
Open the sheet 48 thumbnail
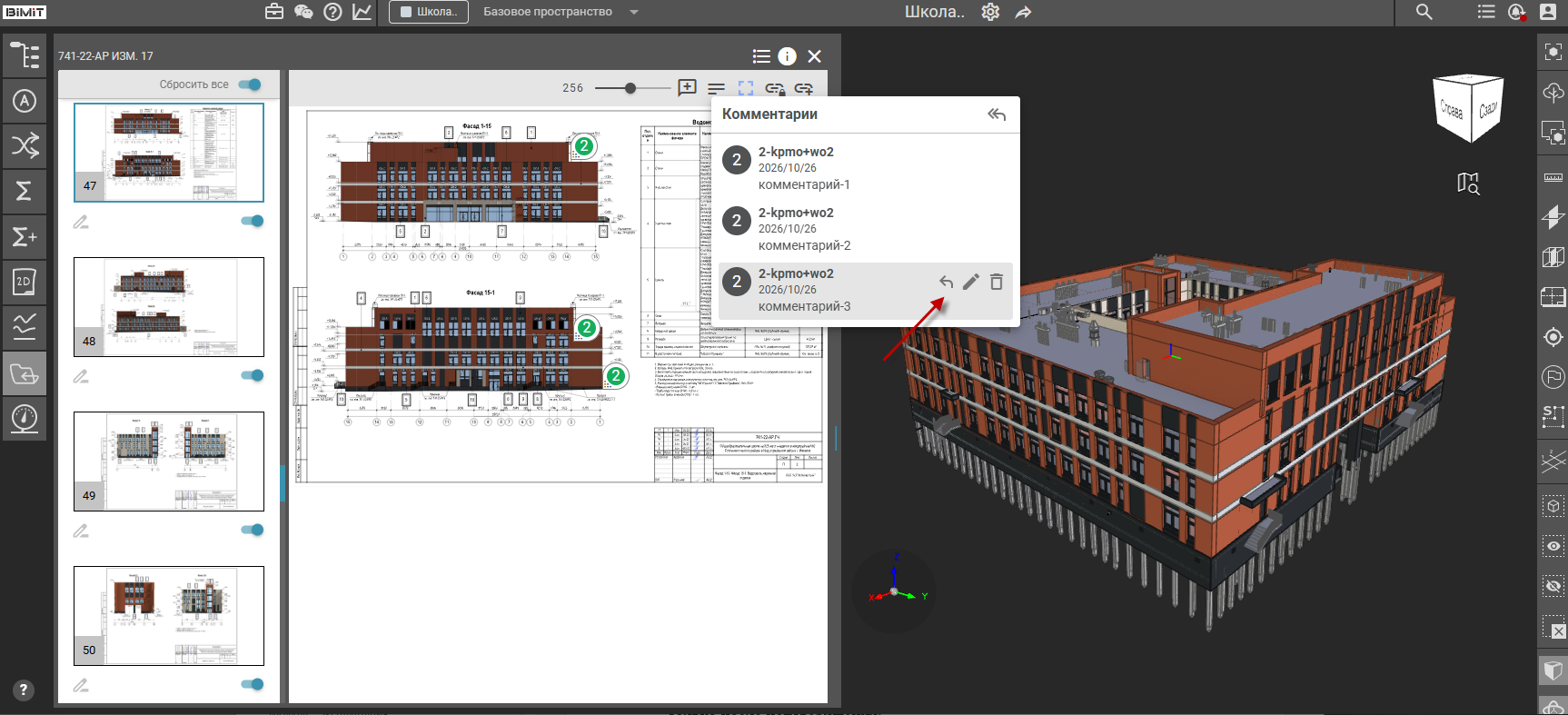click(169, 307)
